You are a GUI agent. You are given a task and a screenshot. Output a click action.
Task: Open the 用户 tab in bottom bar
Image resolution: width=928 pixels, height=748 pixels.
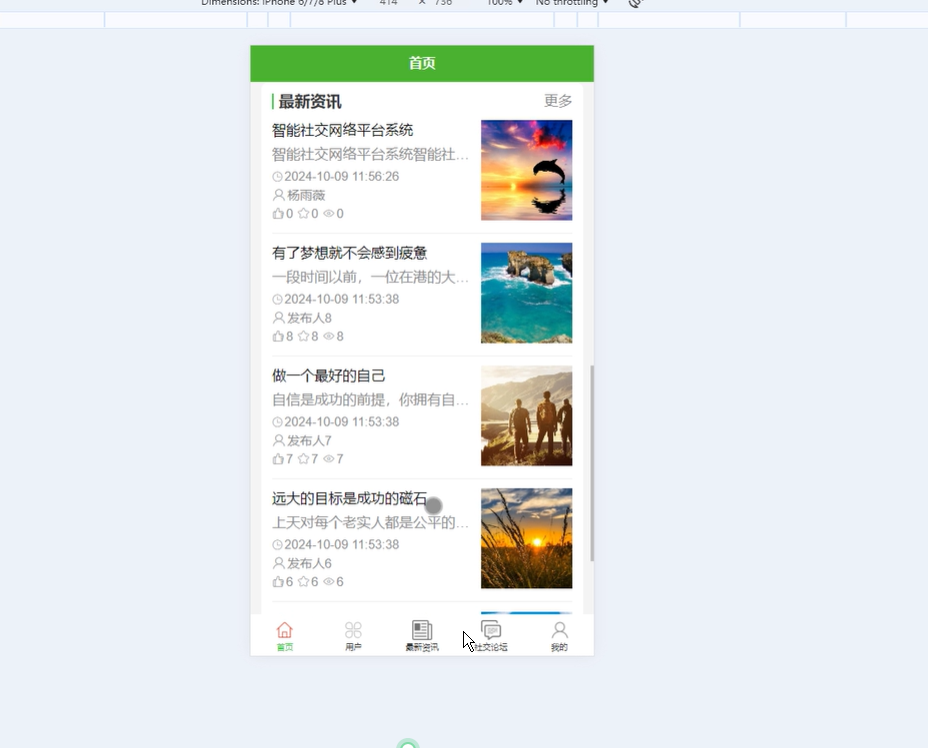point(353,636)
